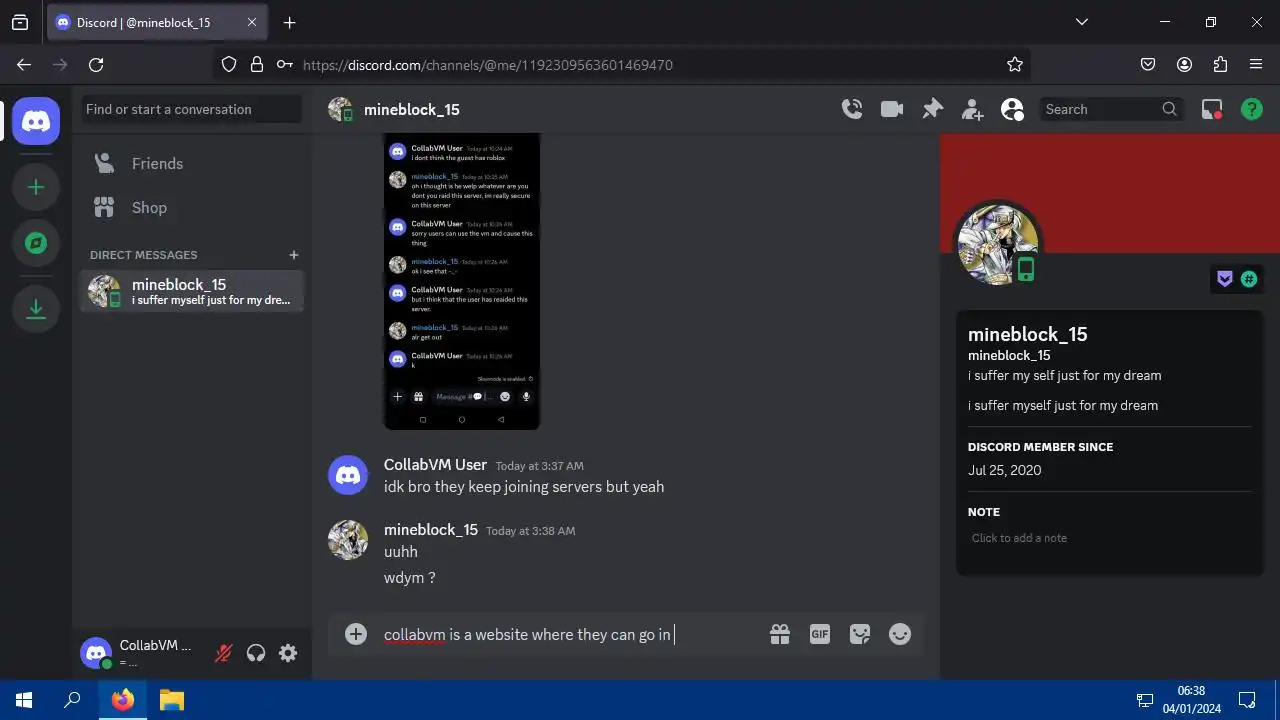Open the GIF picker

[820, 634]
